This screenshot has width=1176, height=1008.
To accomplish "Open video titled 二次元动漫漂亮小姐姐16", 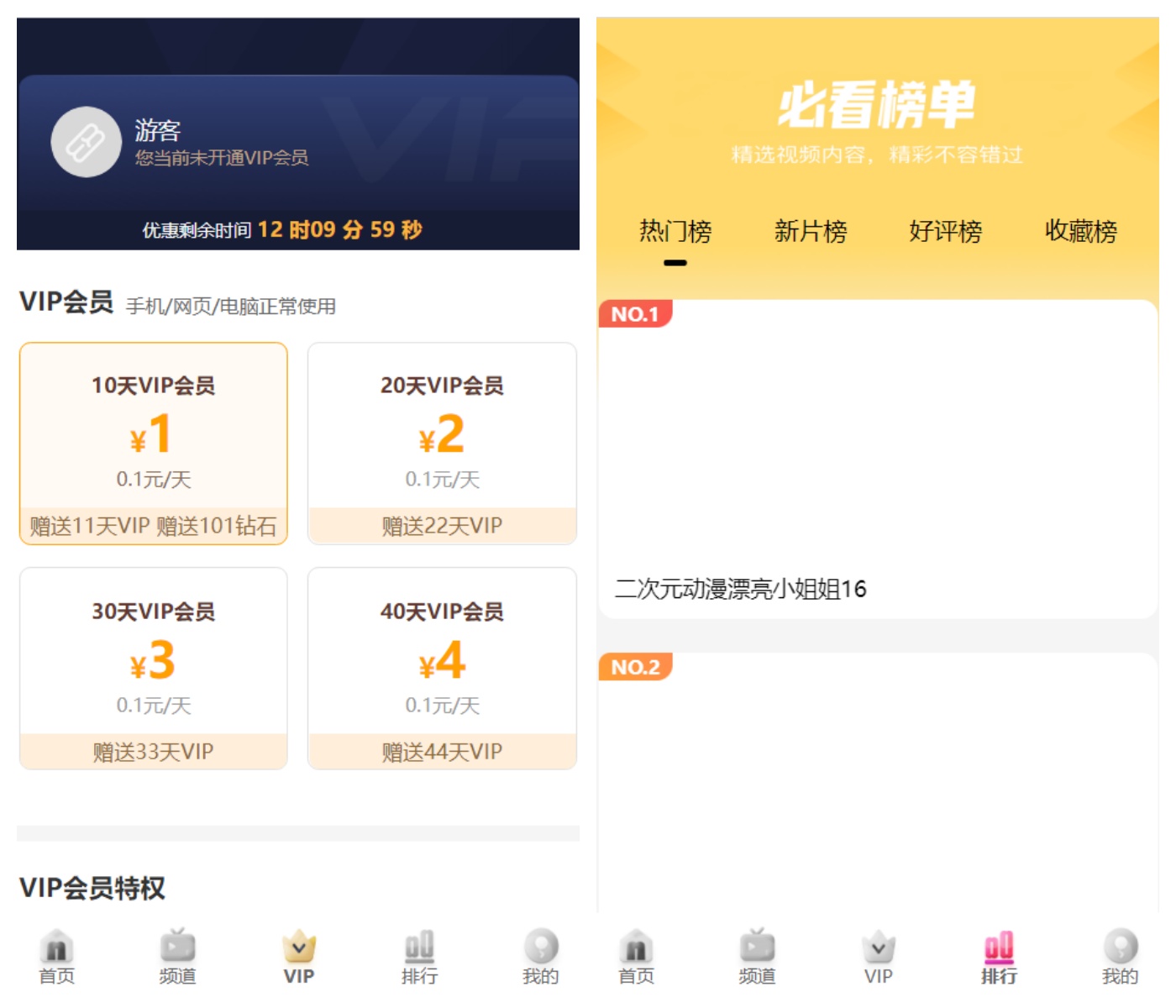I will pyautogui.click(x=740, y=589).
